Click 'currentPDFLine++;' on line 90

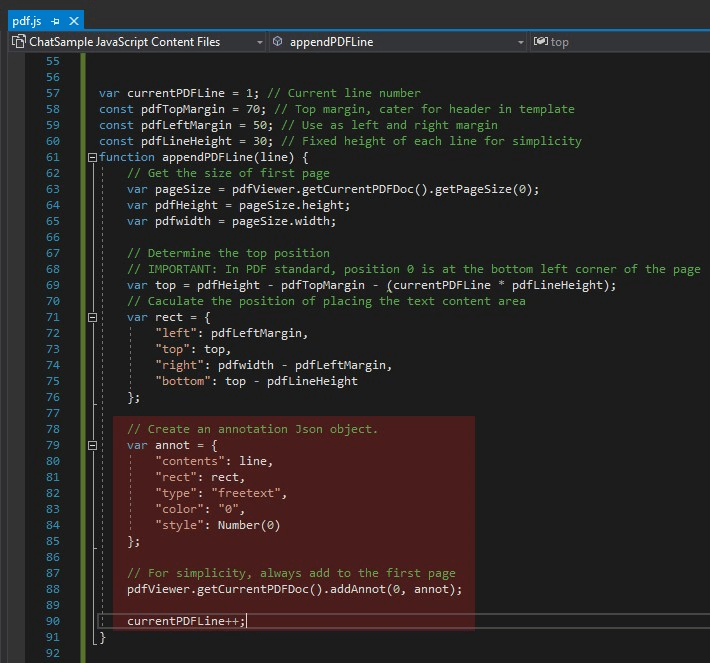click(x=186, y=621)
